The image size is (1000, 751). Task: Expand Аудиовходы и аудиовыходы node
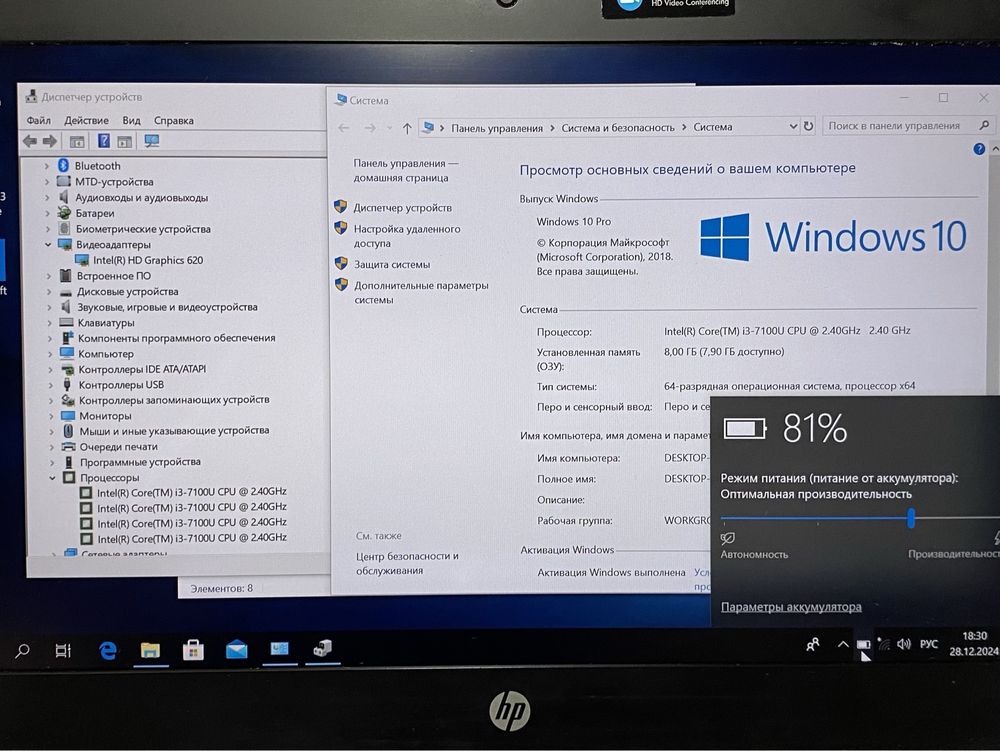(47, 198)
